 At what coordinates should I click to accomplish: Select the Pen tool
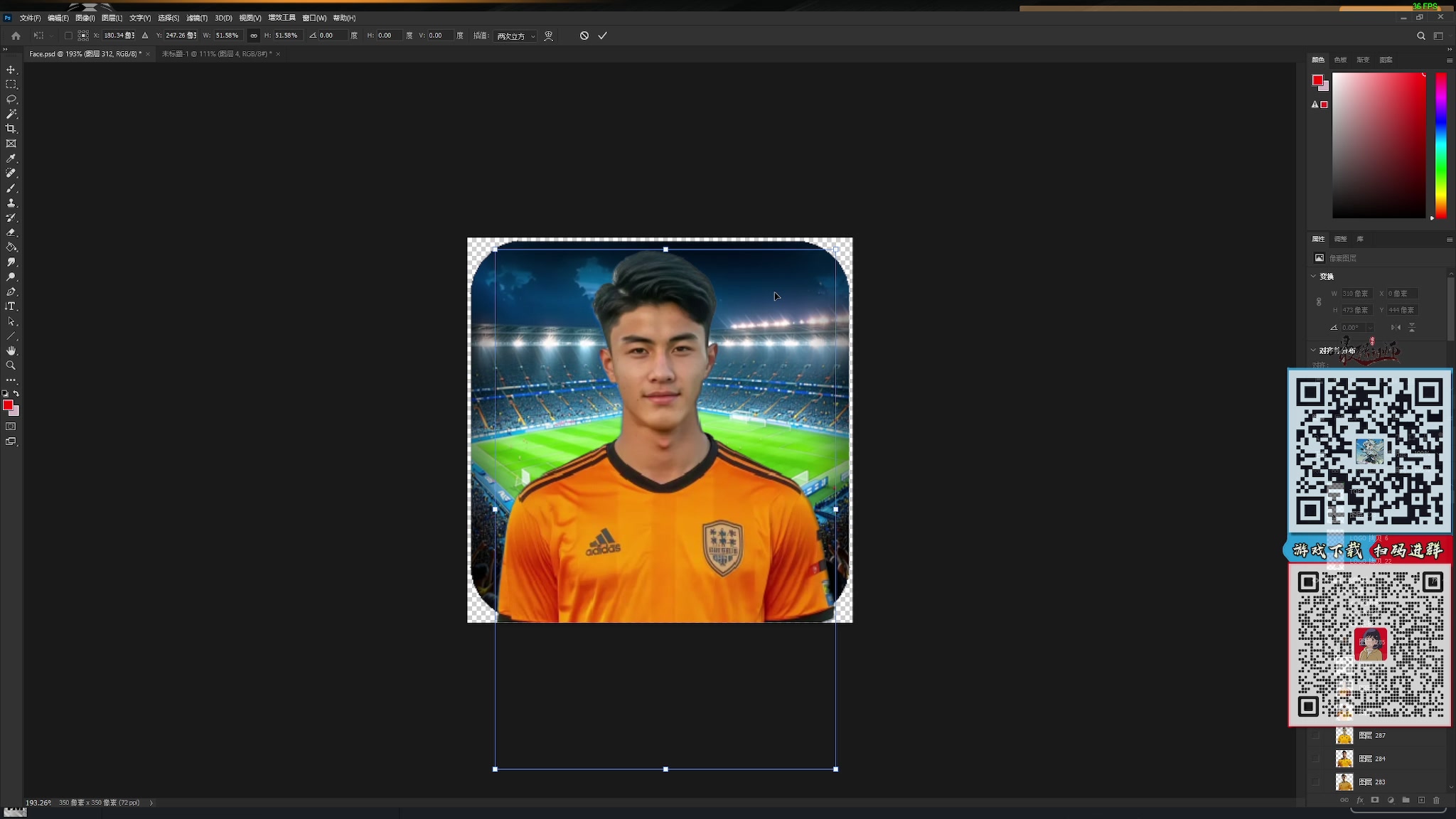[11, 291]
